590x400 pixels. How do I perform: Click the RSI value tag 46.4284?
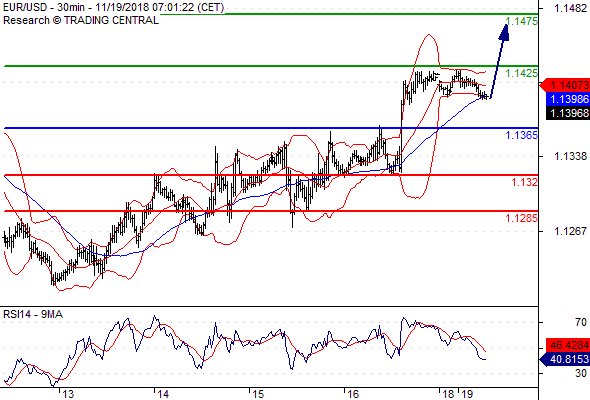tap(568, 345)
